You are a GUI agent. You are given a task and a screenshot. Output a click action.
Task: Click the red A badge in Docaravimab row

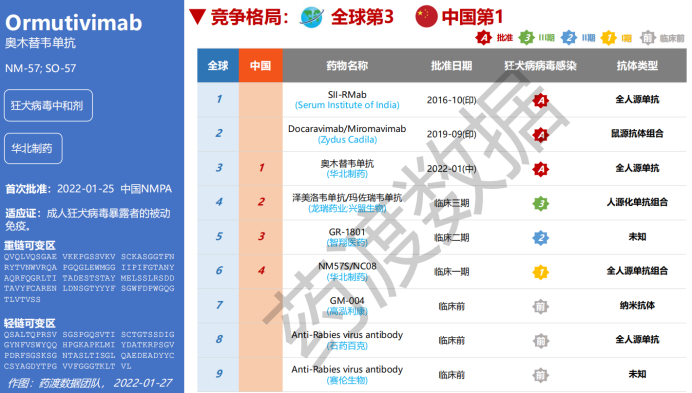[541, 134]
